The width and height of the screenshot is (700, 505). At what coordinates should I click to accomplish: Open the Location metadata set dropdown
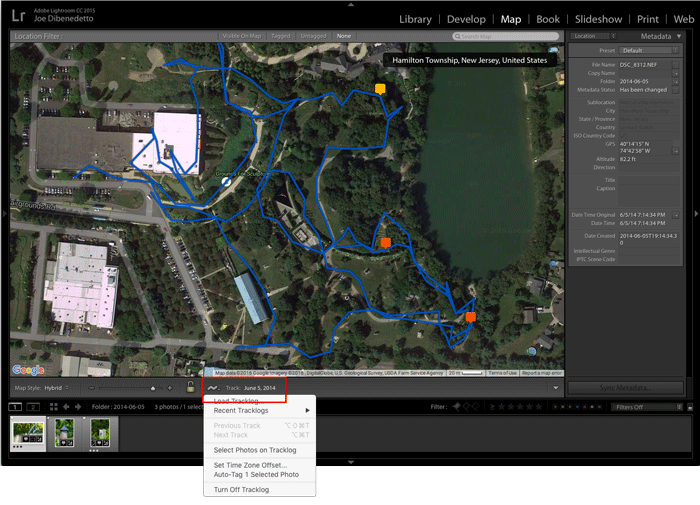pos(593,36)
